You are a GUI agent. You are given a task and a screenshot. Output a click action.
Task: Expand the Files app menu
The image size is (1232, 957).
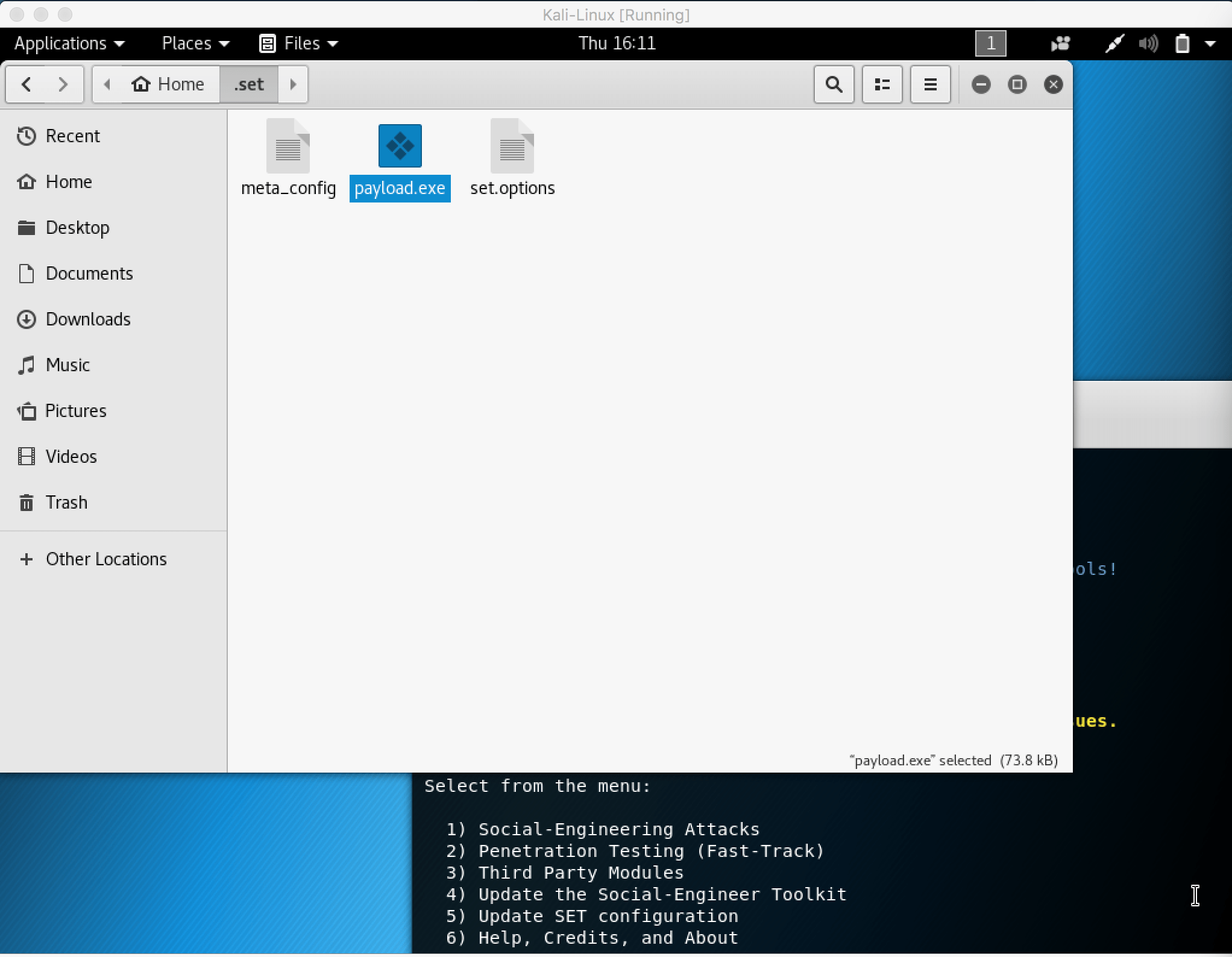pos(299,43)
